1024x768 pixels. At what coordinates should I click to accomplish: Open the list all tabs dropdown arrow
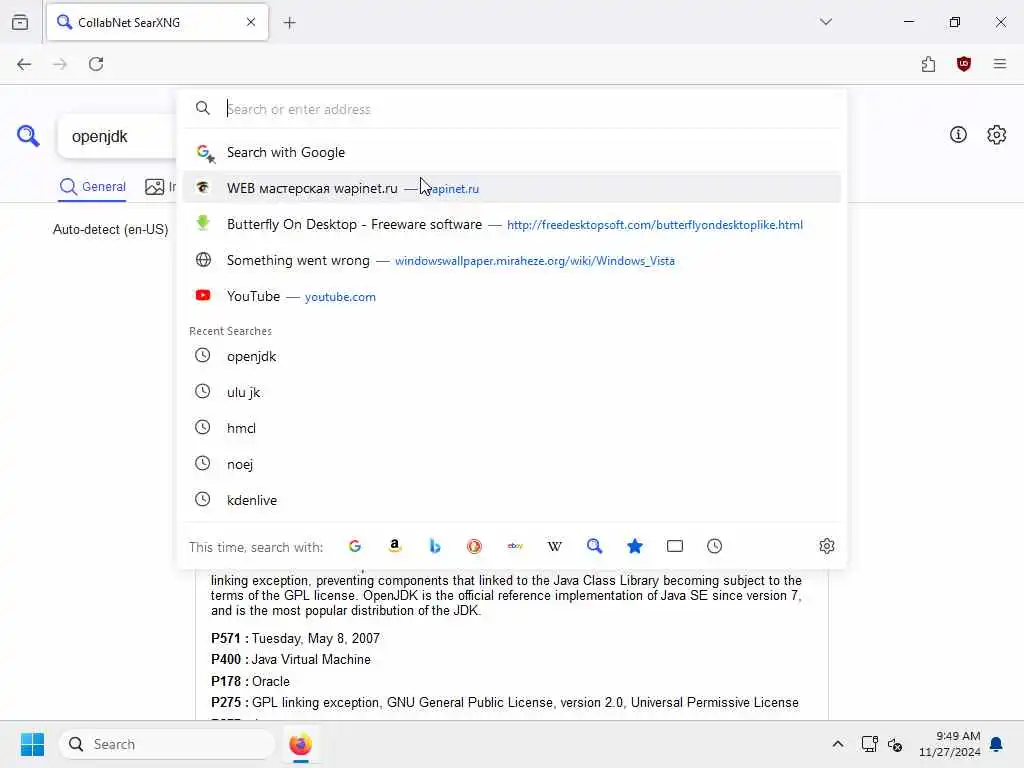point(826,22)
